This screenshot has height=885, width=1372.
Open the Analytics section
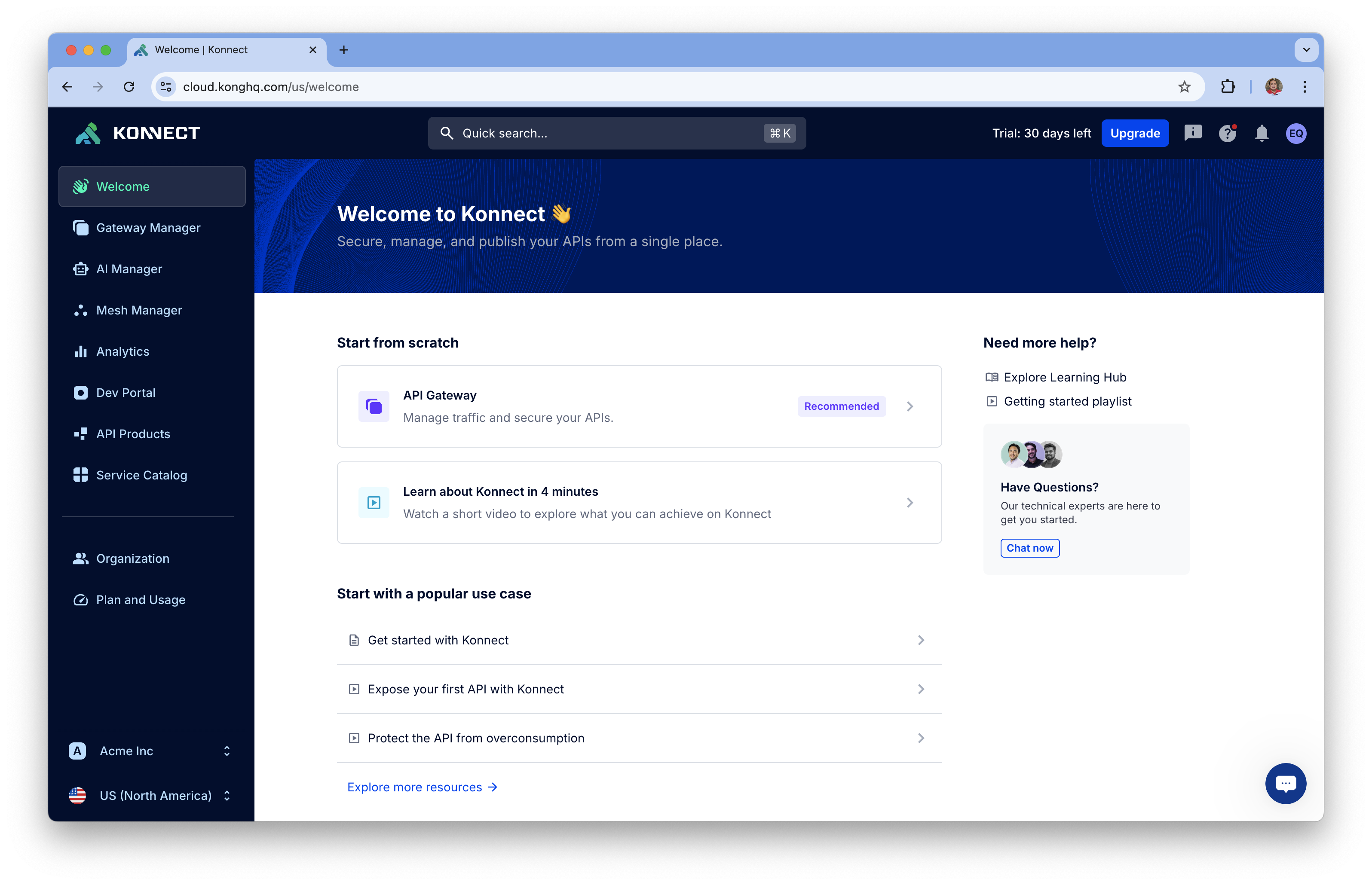pos(152,351)
